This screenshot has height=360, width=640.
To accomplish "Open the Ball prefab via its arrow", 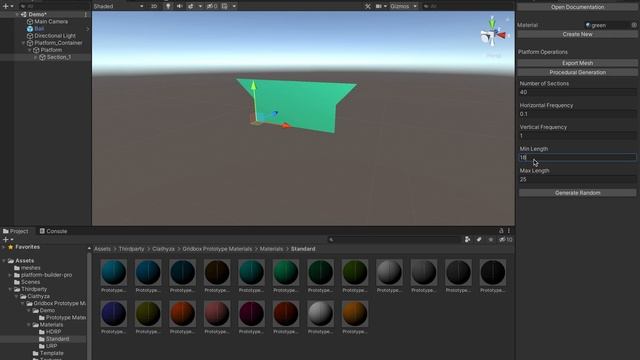I will click(88, 29).
